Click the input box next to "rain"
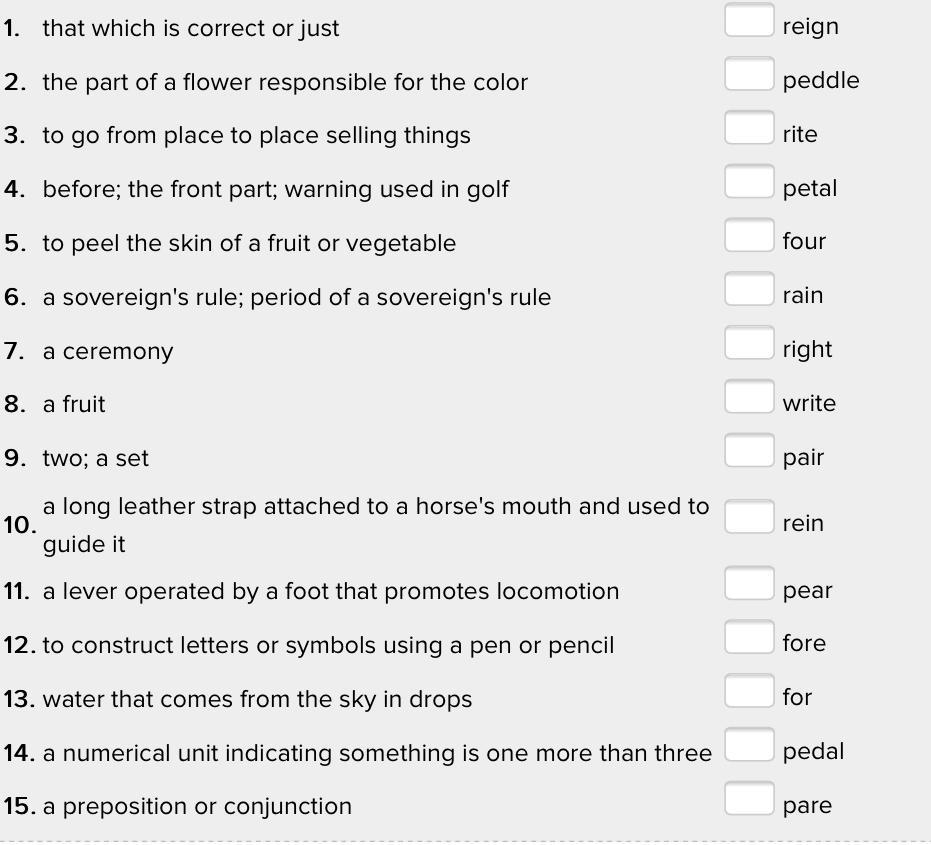 [x=749, y=290]
